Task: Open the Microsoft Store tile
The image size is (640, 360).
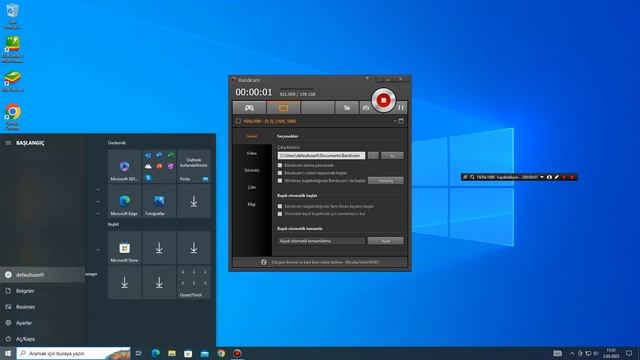Action: (124, 248)
